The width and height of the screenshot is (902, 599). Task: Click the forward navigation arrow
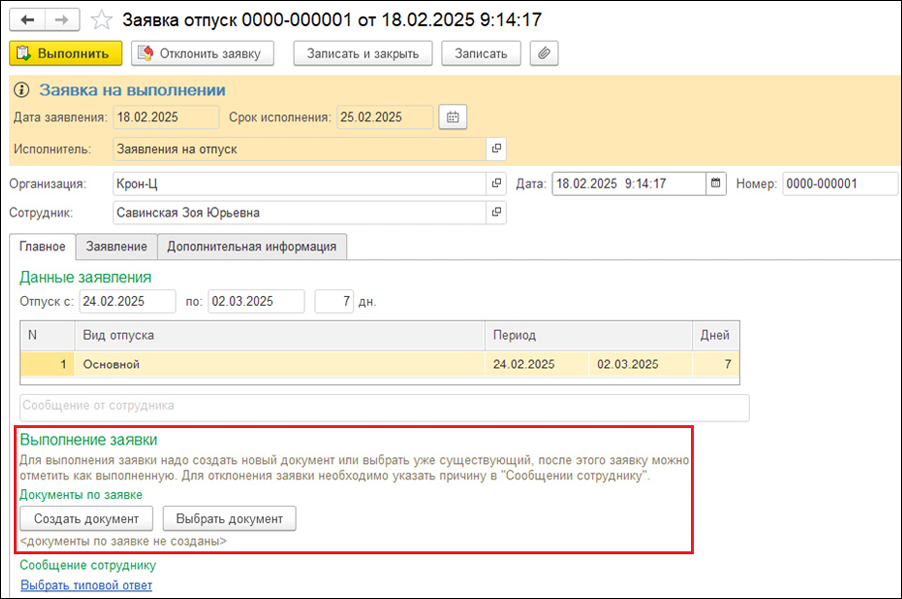(61, 20)
